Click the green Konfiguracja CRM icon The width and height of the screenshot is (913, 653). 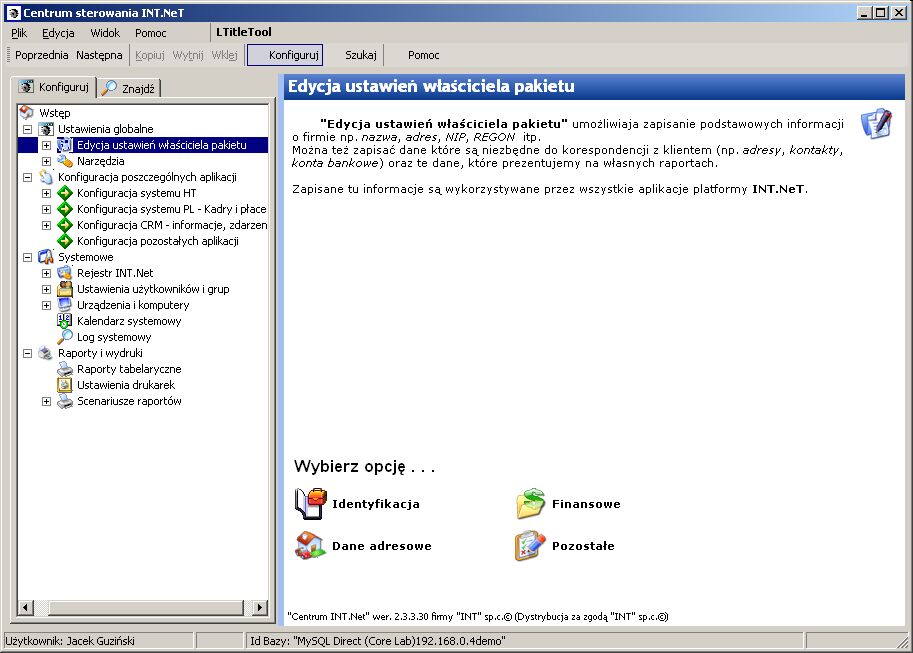point(65,225)
